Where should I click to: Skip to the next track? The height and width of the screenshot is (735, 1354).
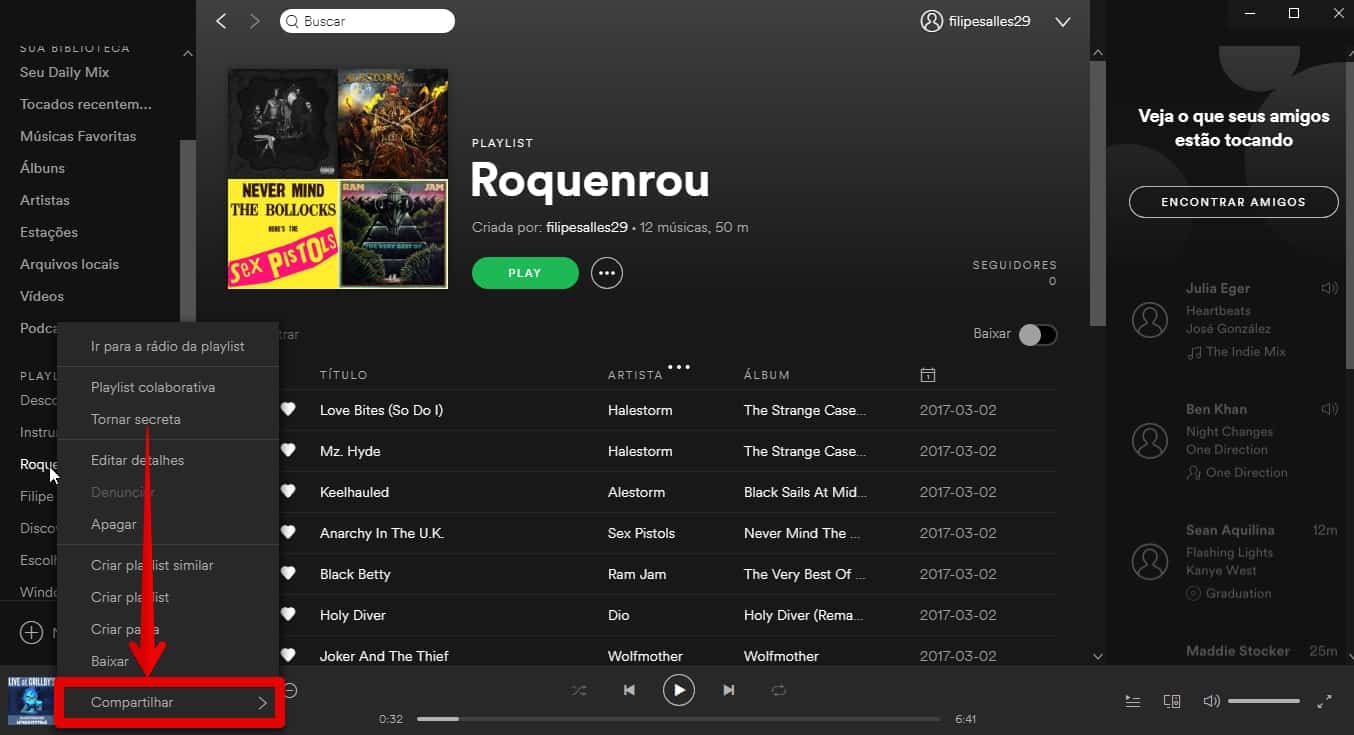click(x=729, y=690)
